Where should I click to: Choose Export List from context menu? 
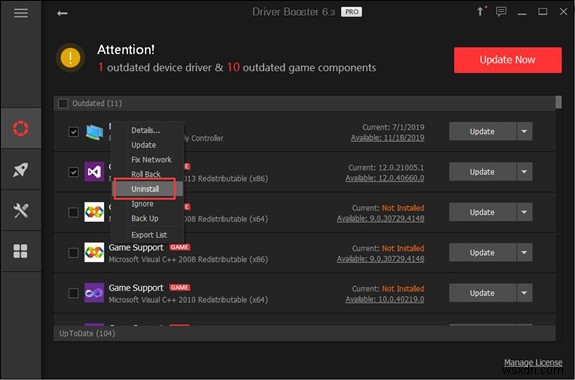click(149, 235)
